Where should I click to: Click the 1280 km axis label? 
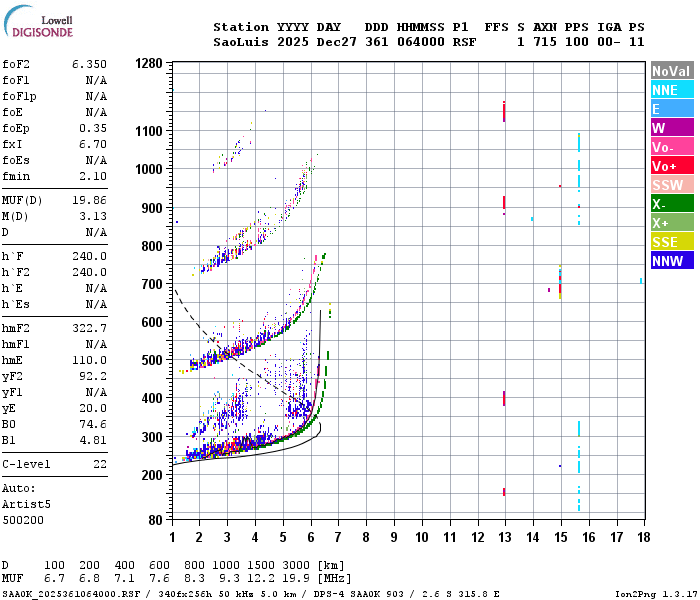coord(149,63)
